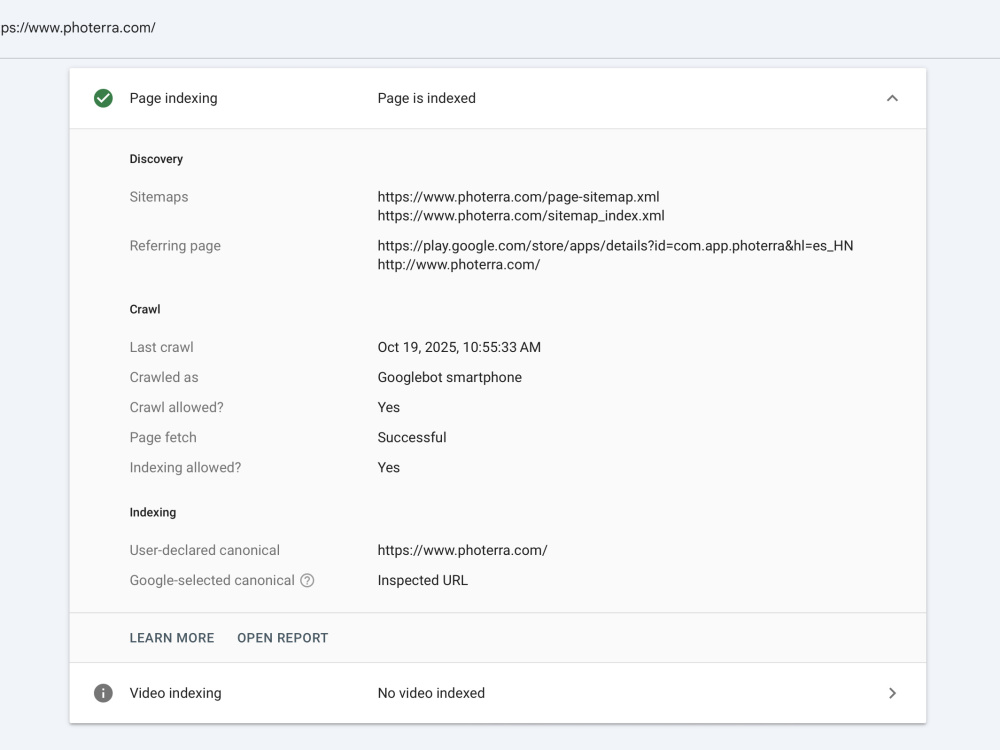The height and width of the screenshot is (750, 1000).
Task: Expand the Video indexing row arrow
Action: coord(892,693)
